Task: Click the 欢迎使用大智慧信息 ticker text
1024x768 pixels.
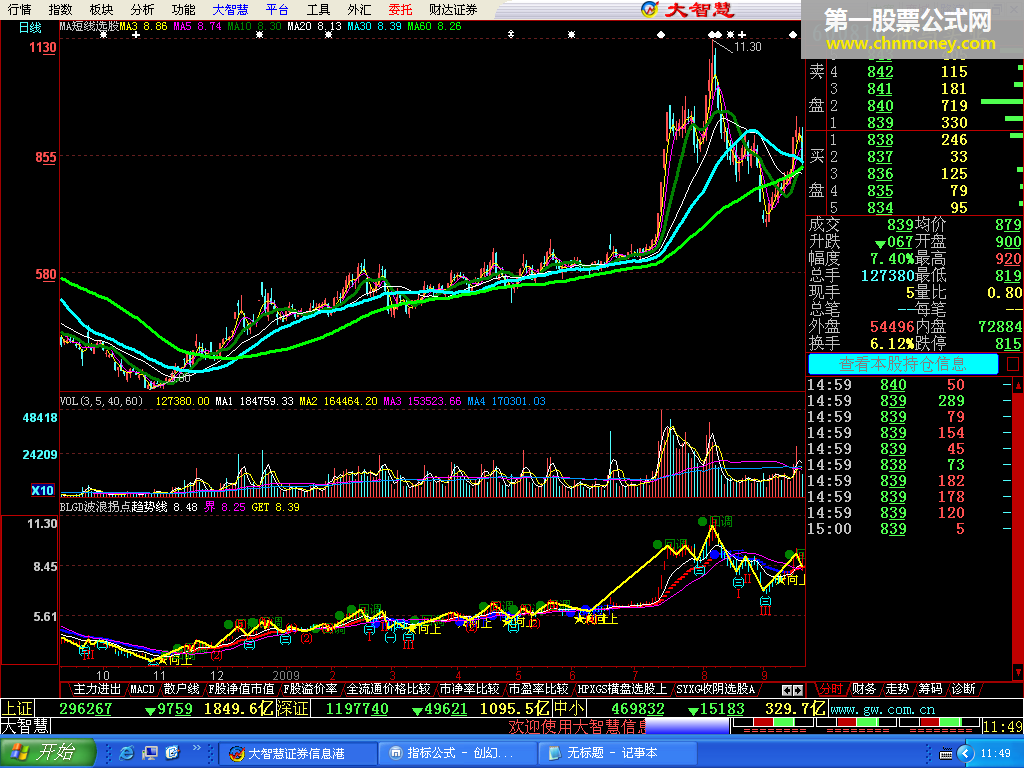Action: click(x=577, y=726)
